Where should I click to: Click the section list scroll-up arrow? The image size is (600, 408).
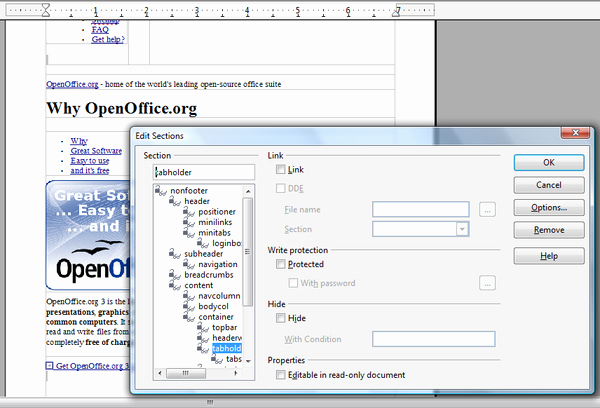pyautogui.click(x=248, y=191)
